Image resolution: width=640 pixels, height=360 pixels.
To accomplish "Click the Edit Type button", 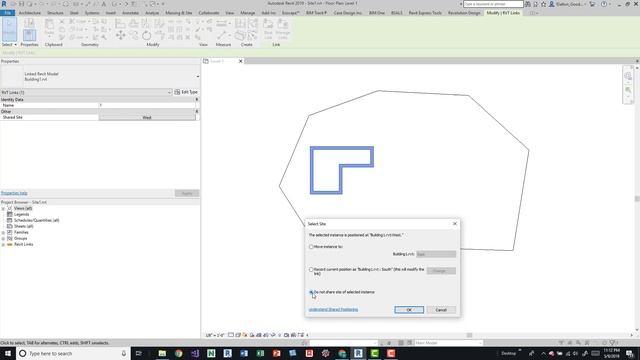I will click(x=186, y=92).
